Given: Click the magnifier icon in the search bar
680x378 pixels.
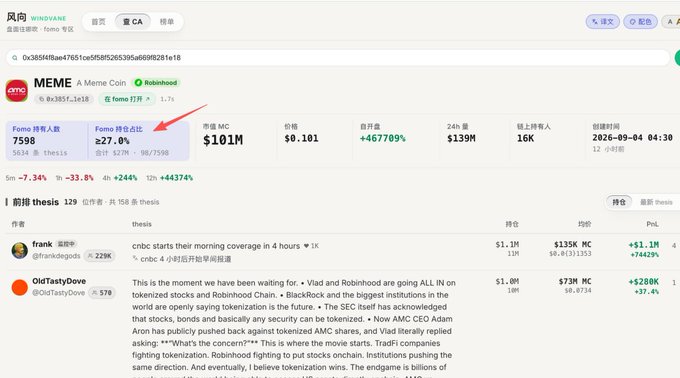Looking at the screenshot, I should pos(15,58).
